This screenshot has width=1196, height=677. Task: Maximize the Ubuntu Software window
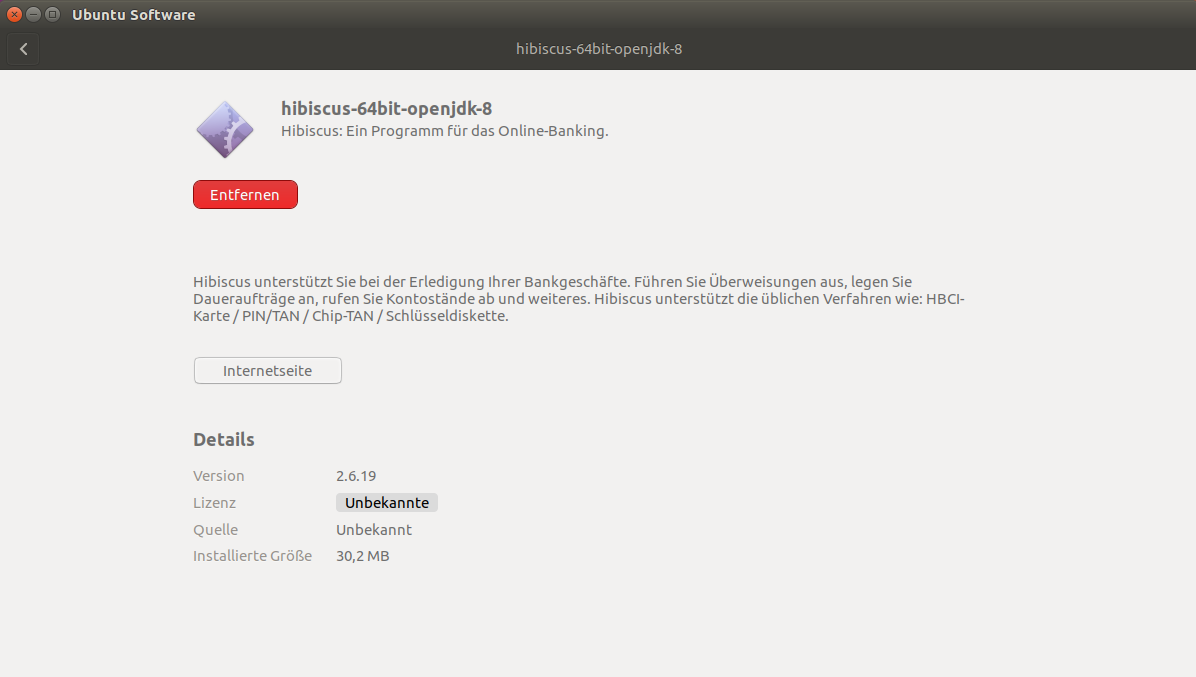[52, 14]
